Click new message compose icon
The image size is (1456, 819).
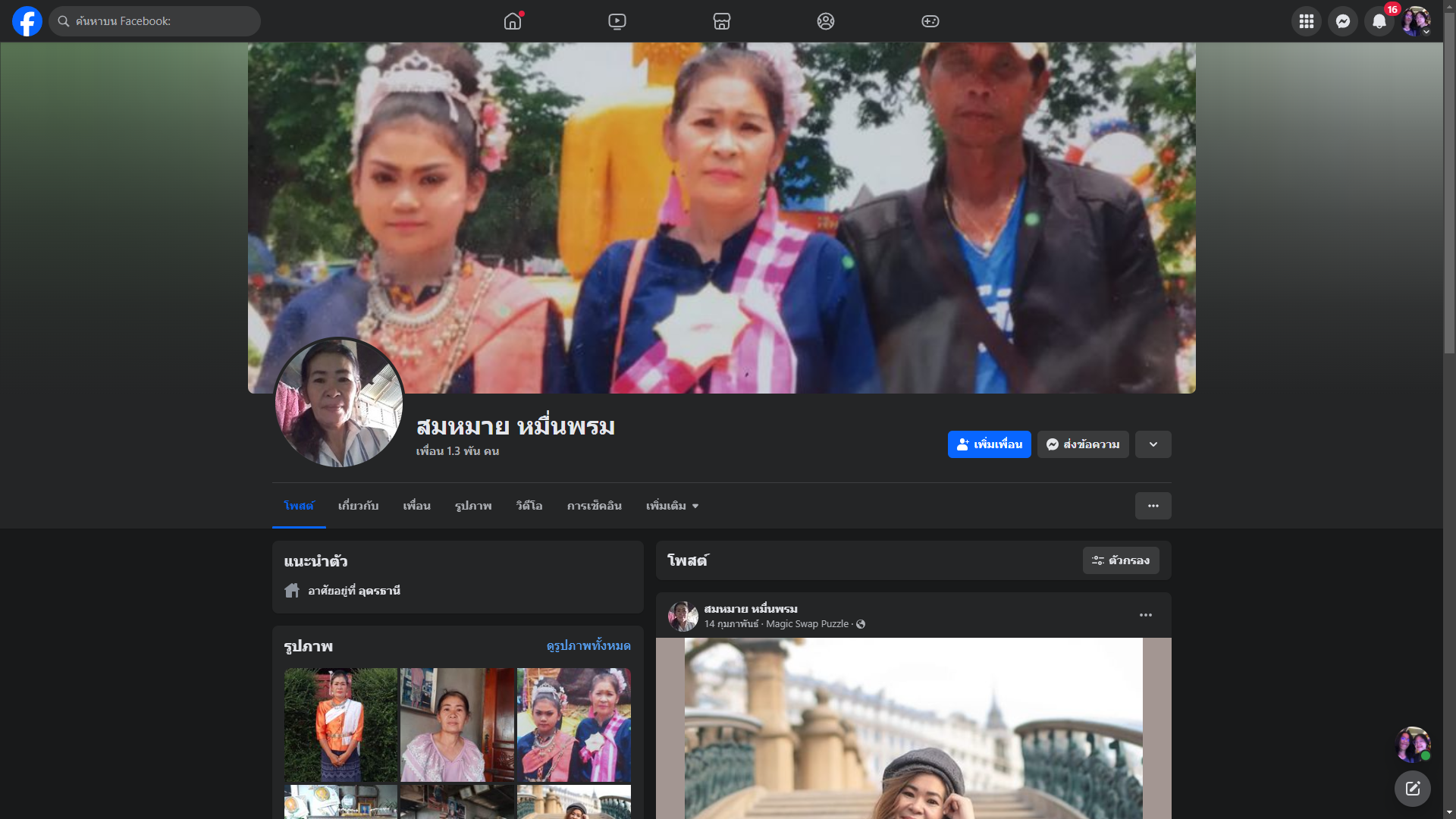coord(1412,789)
